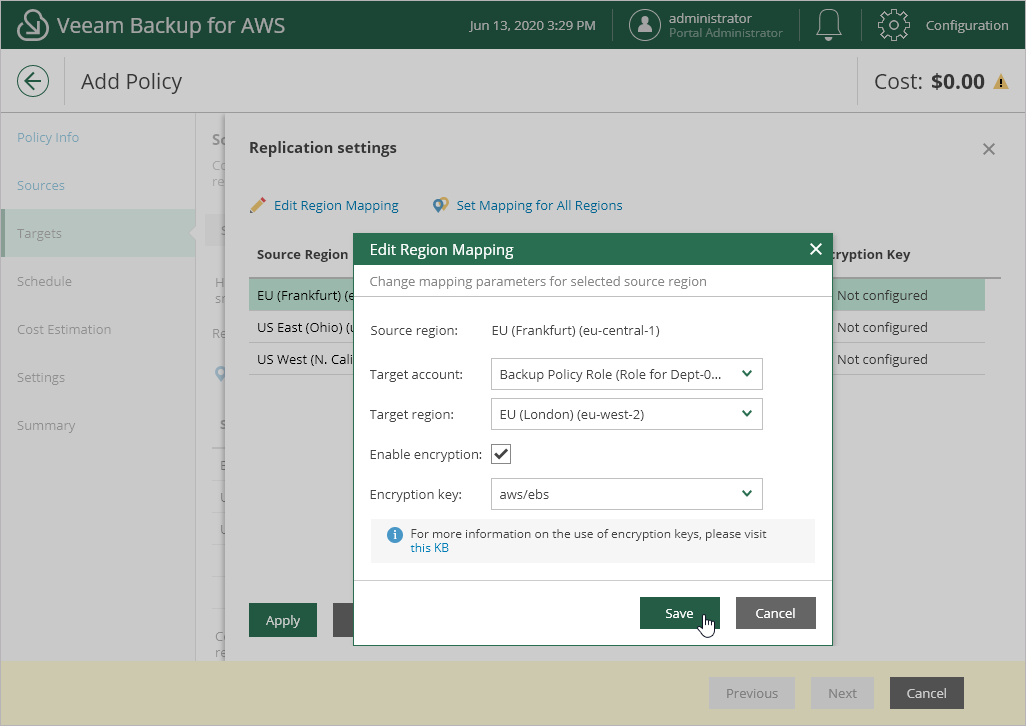Open the 'this KB' link
This screenshot has height=726, width=1026.
point(429,548)
